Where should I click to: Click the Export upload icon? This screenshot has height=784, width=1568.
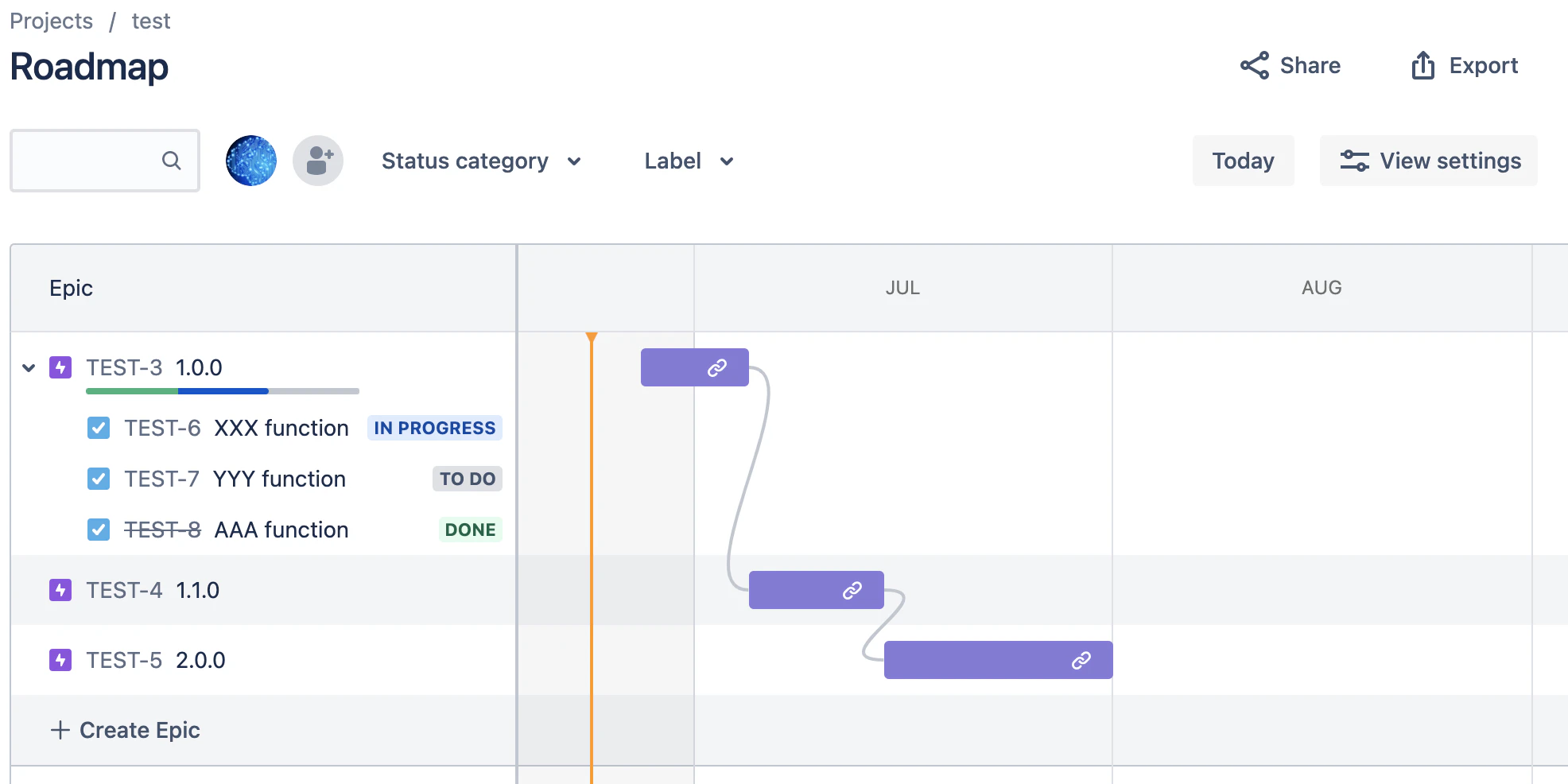tap(1422, 65)
